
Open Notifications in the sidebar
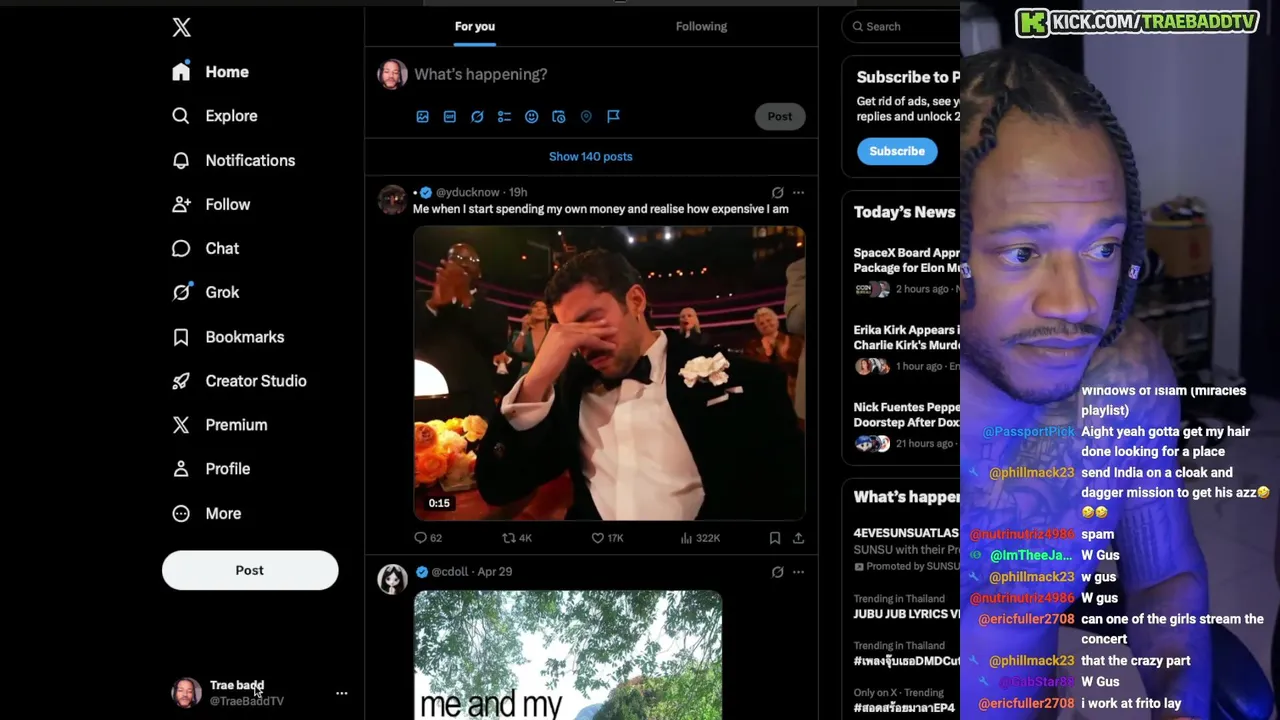234,160
